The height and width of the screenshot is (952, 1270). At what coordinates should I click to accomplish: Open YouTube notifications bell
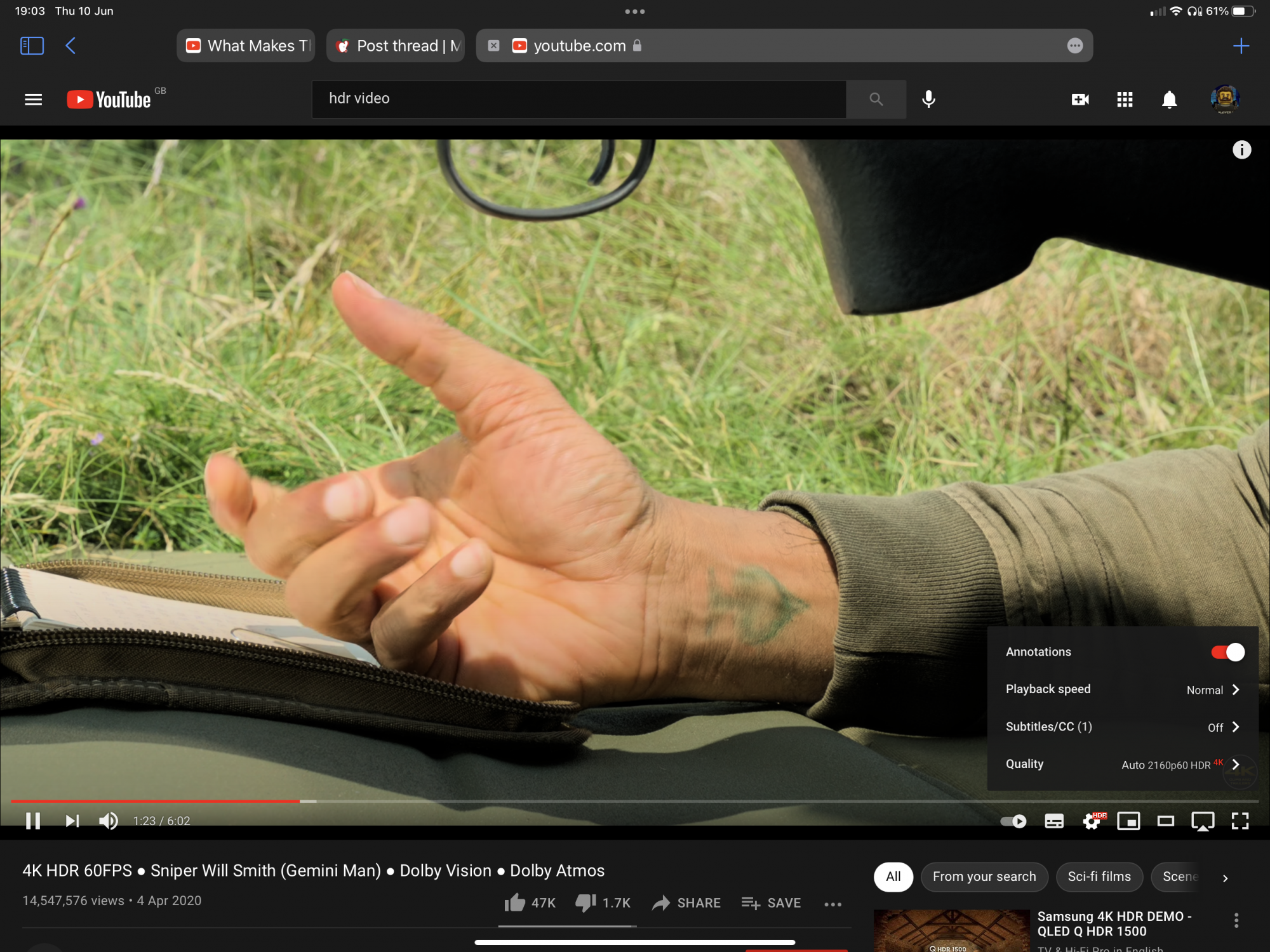coord(1169,100)
